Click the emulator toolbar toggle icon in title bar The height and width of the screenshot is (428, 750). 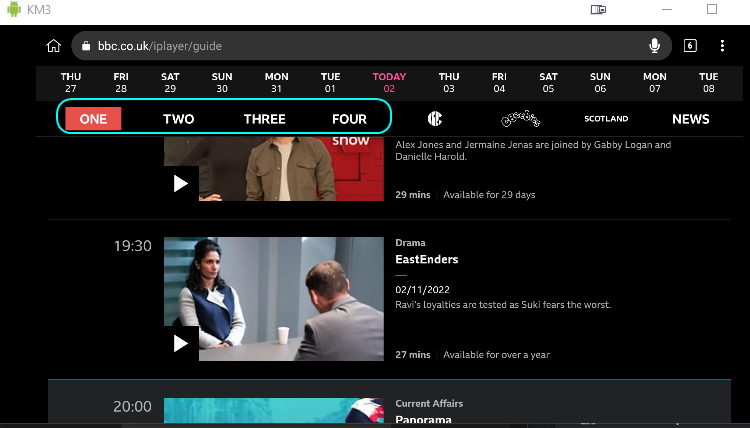click(x=598, y=10)
